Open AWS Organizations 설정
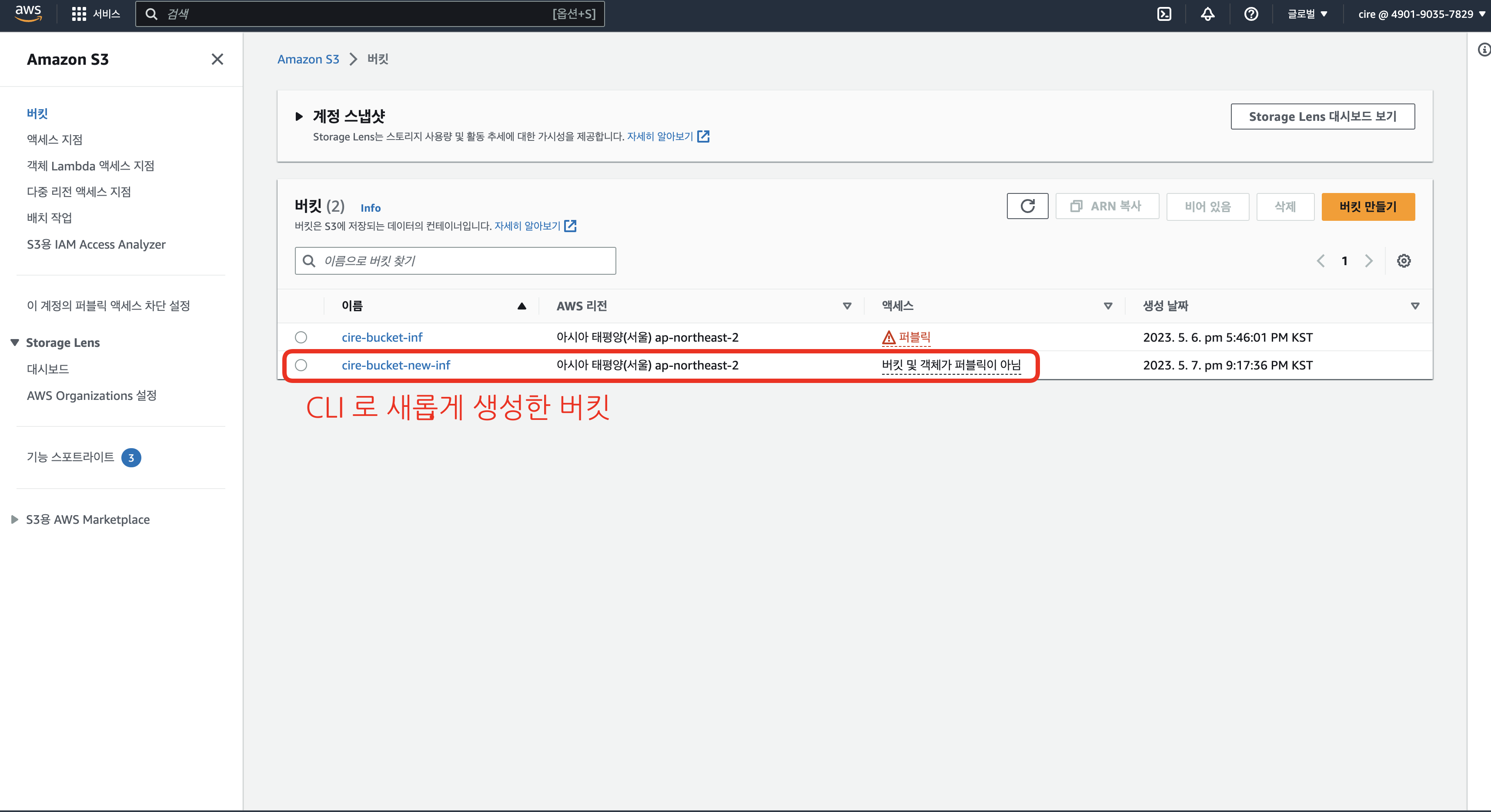The width and height of the screenshot is (1491, 812). point(92,396)
